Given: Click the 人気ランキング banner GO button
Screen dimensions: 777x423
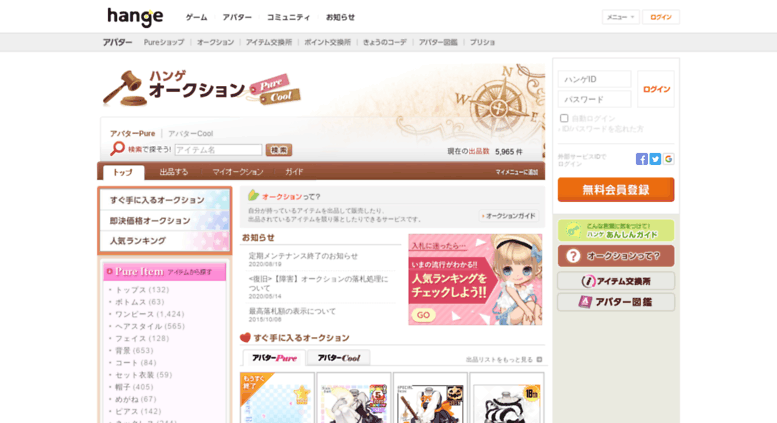Looking at the screenshot, I should 423,315.
